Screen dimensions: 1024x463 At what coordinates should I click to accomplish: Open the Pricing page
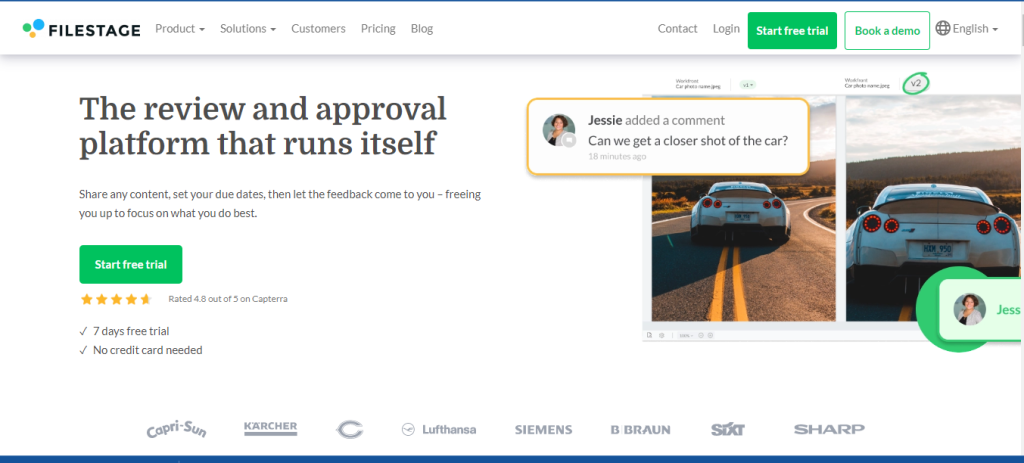(378, 29)
